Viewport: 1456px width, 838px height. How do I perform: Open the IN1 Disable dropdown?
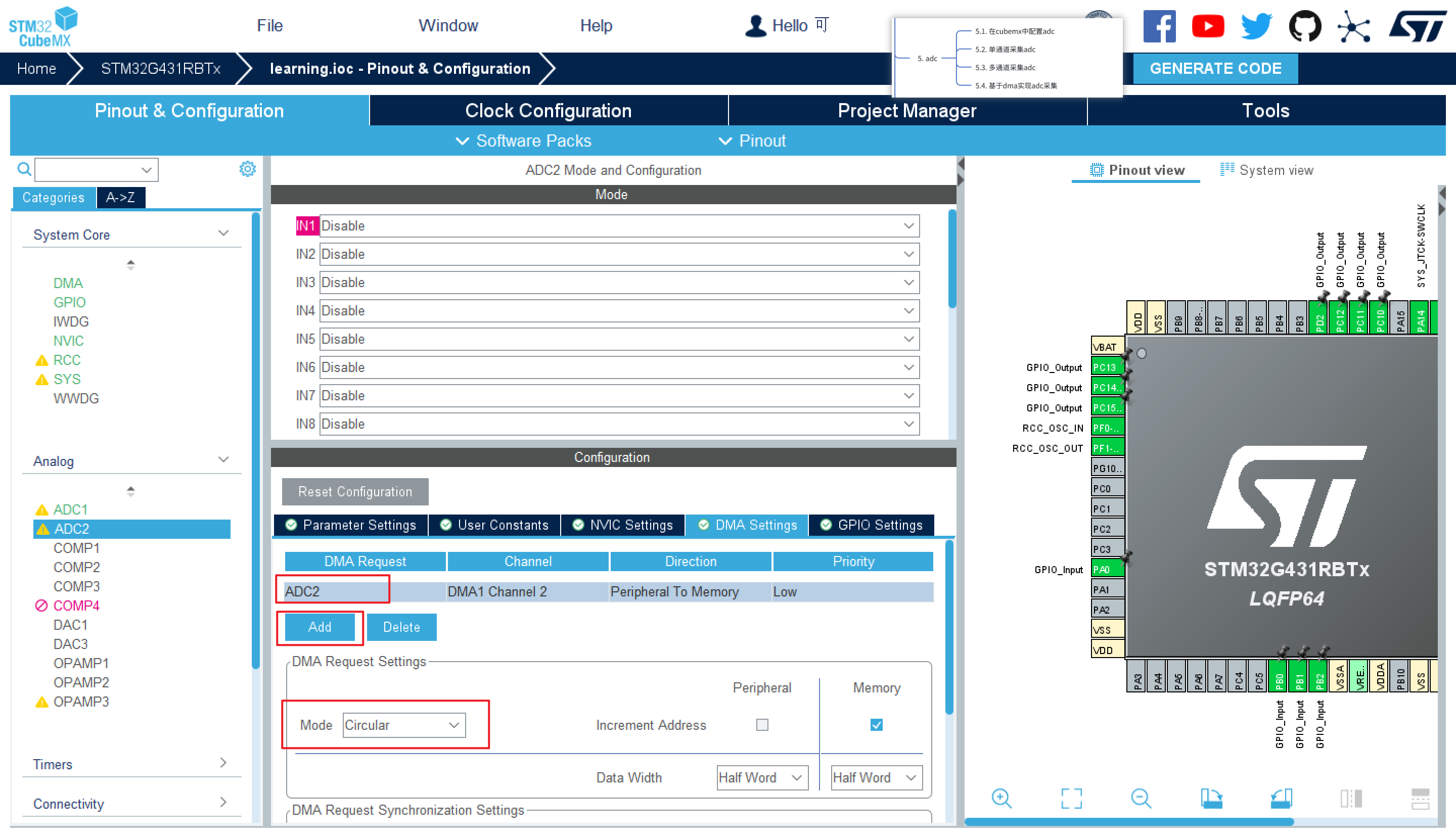click(619, 225)
